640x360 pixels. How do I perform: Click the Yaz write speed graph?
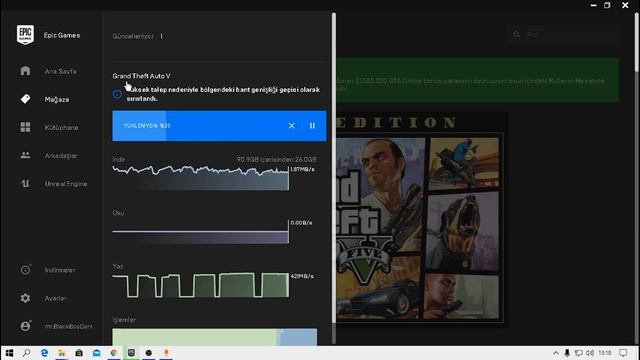pos(200,285)
